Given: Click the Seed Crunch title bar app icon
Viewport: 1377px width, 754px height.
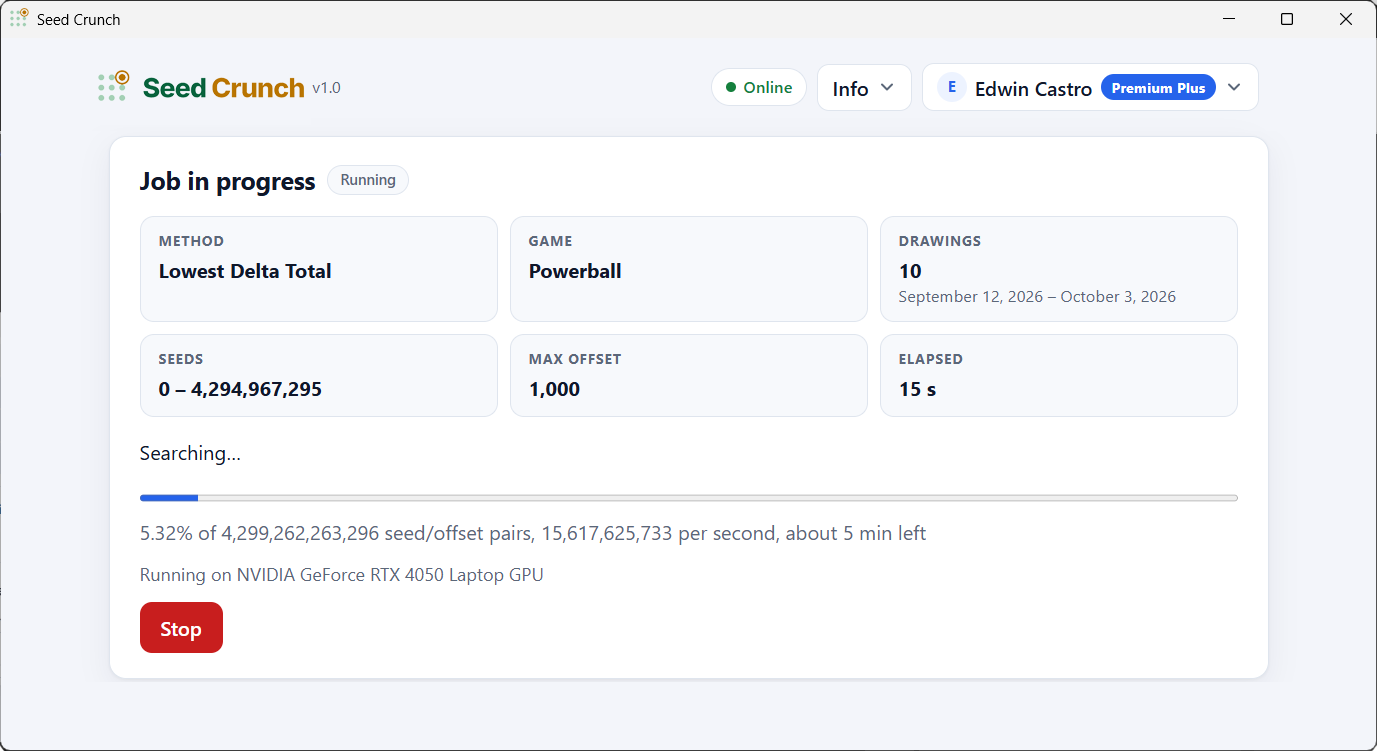Looking at the screenshot, I should click(x=19, y=18).
